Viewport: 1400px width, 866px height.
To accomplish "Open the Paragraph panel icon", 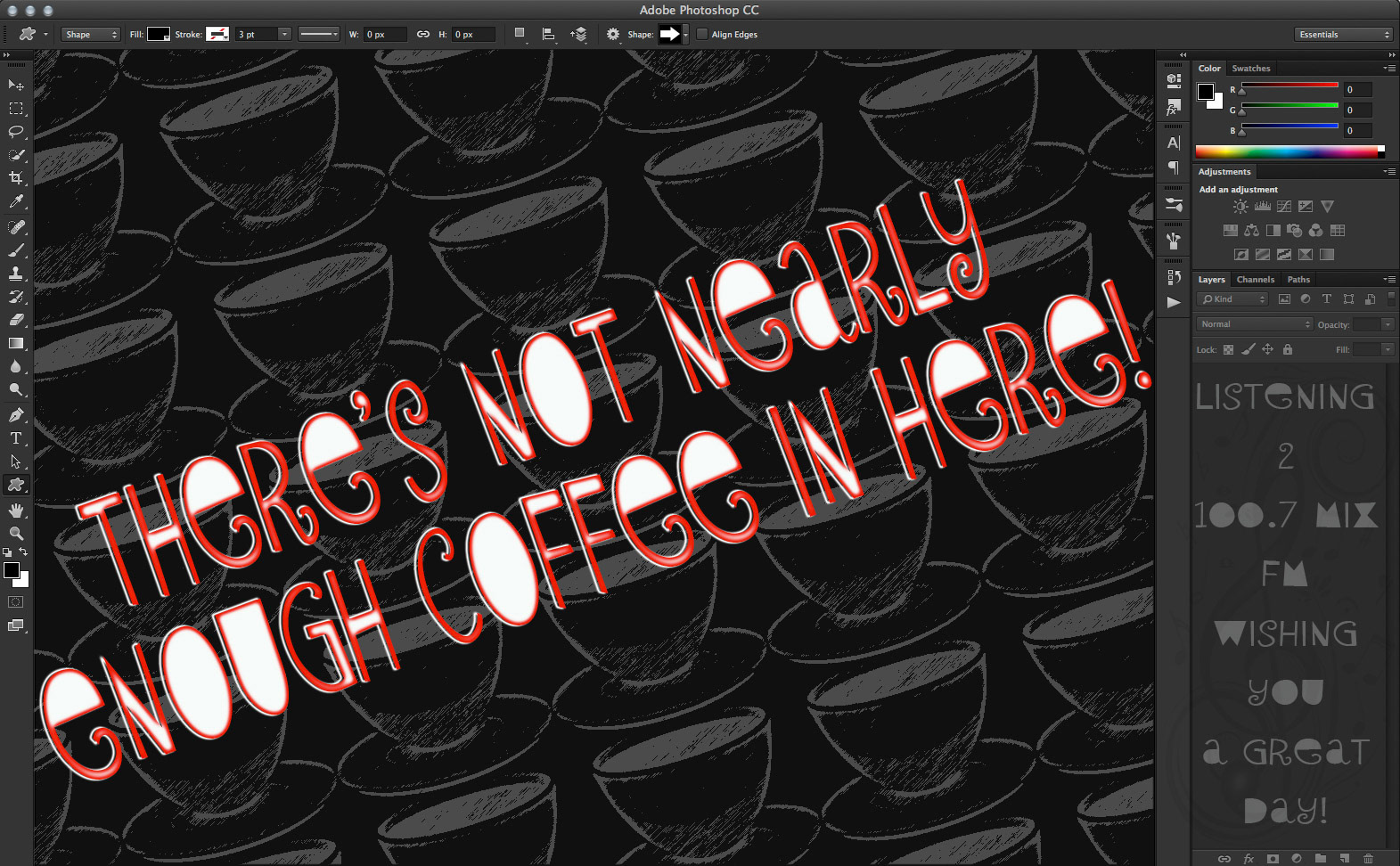I will [x=1174, y=167].
